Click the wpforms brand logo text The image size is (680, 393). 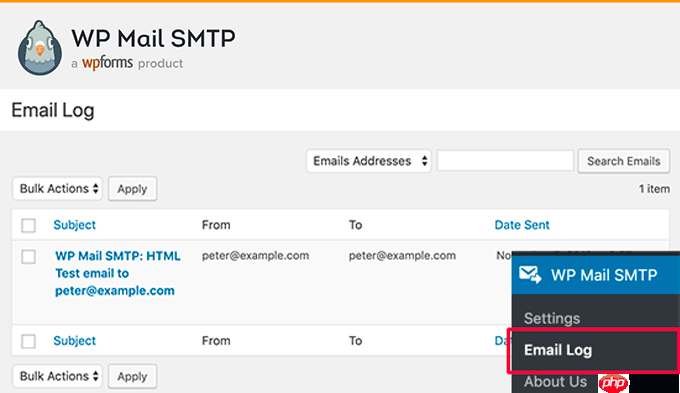(x=107, y=63)
